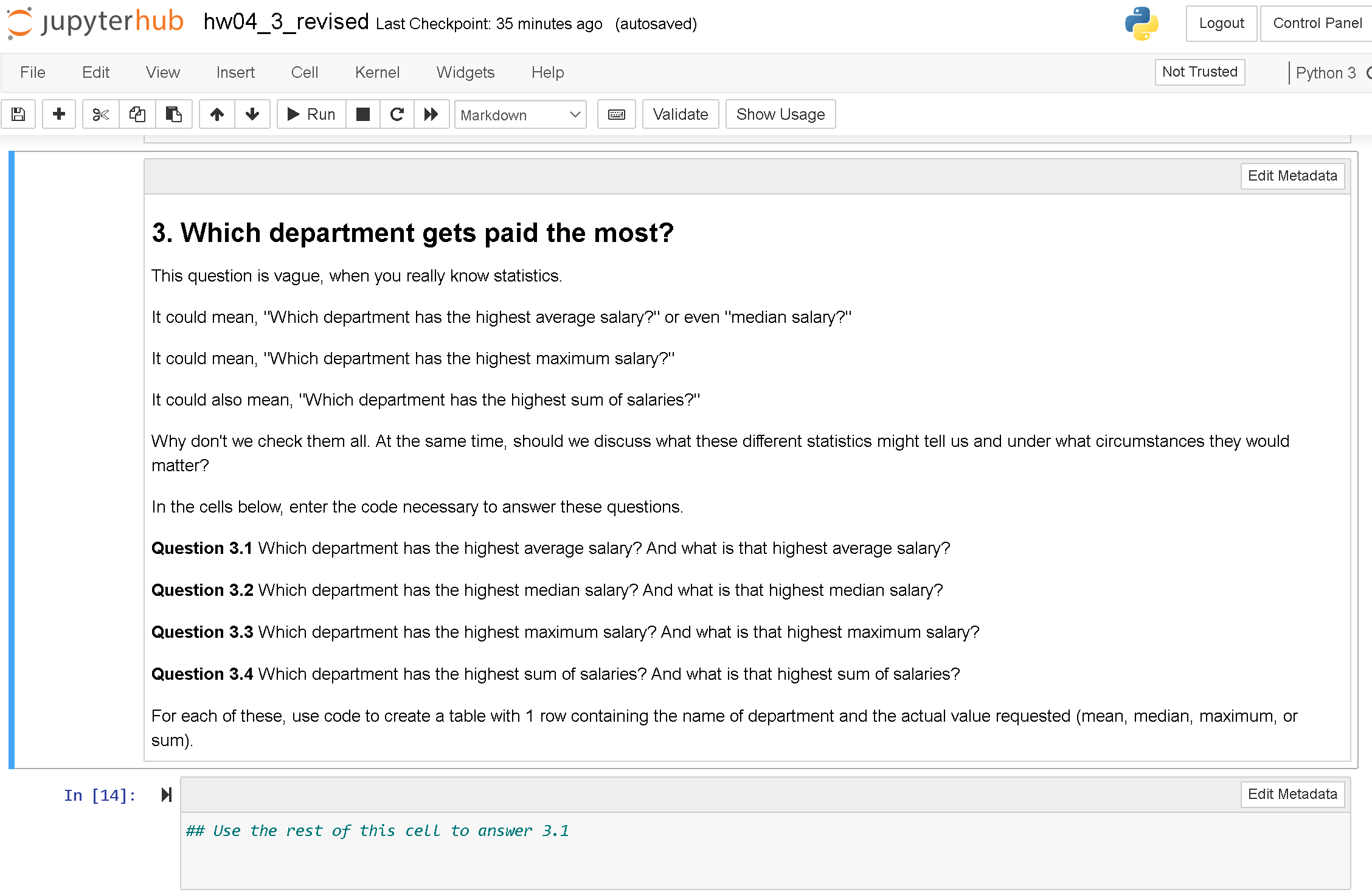Copy the selected cell
Image resolution: width=1372 pixels, height=895 pixels.
[137, 114]
